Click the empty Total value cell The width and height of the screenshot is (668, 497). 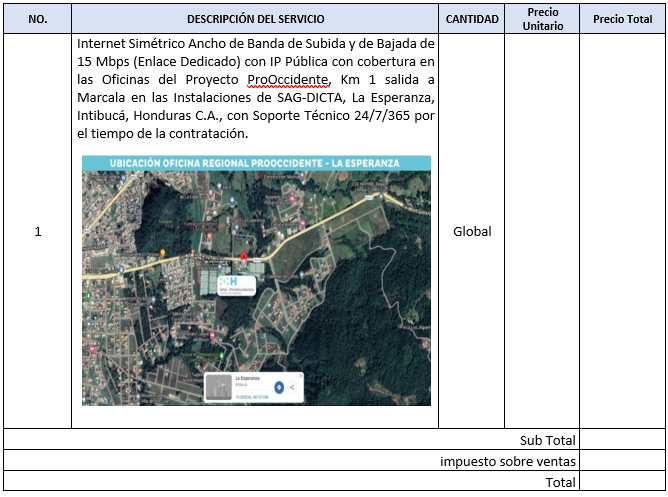pyautogui.click(x=622, y=482)
